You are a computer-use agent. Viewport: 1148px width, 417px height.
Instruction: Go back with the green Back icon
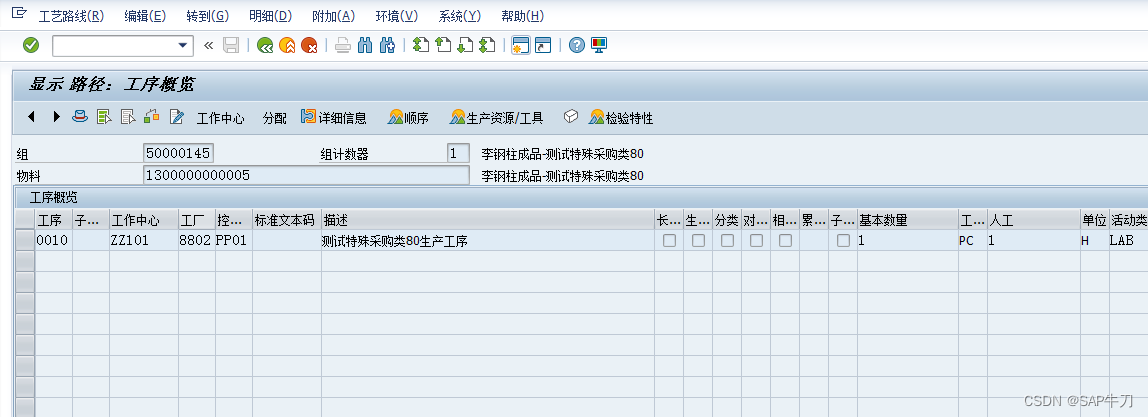pos(265,45)
